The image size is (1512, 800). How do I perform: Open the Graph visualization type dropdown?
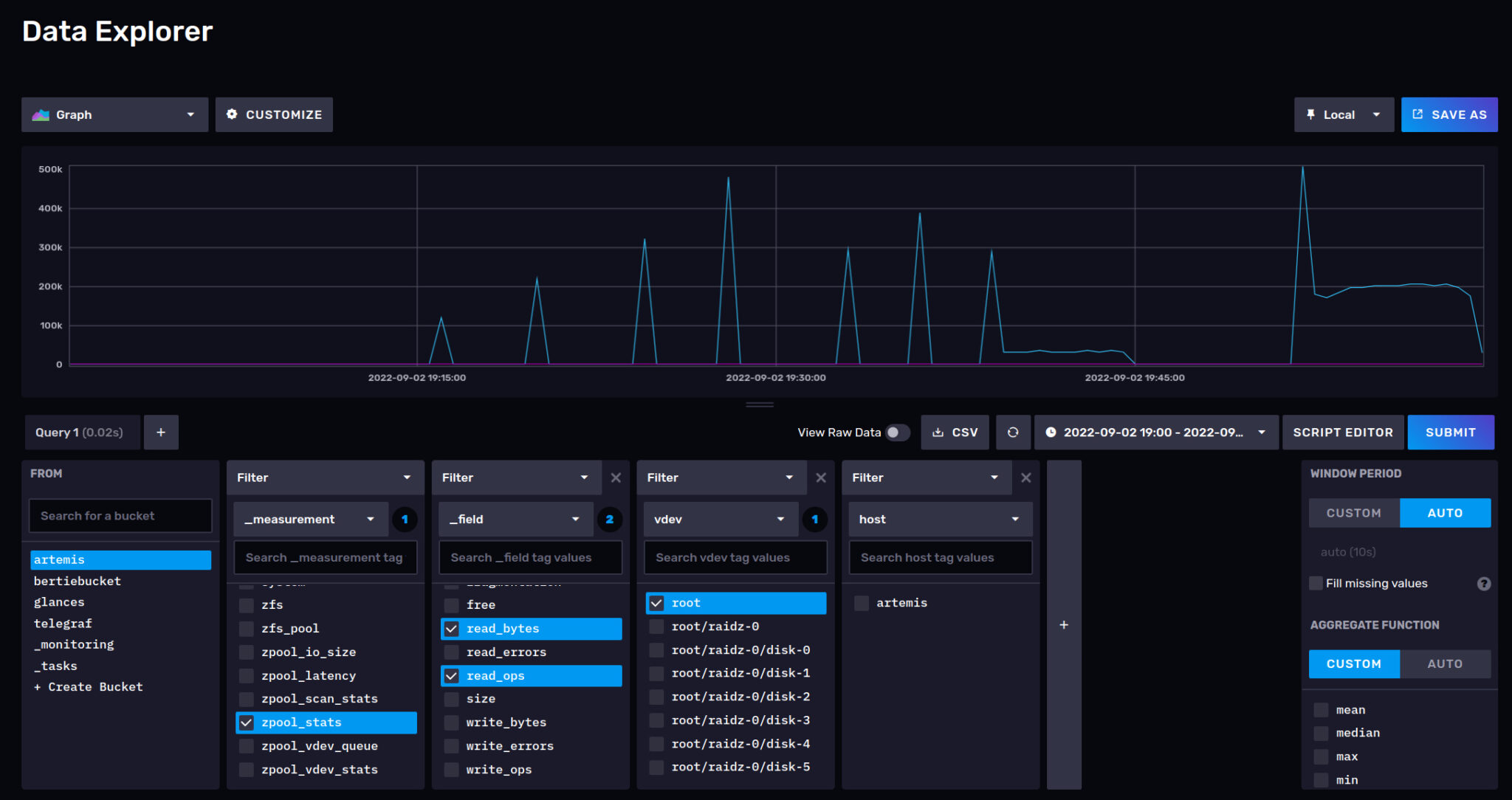point(114,114)
